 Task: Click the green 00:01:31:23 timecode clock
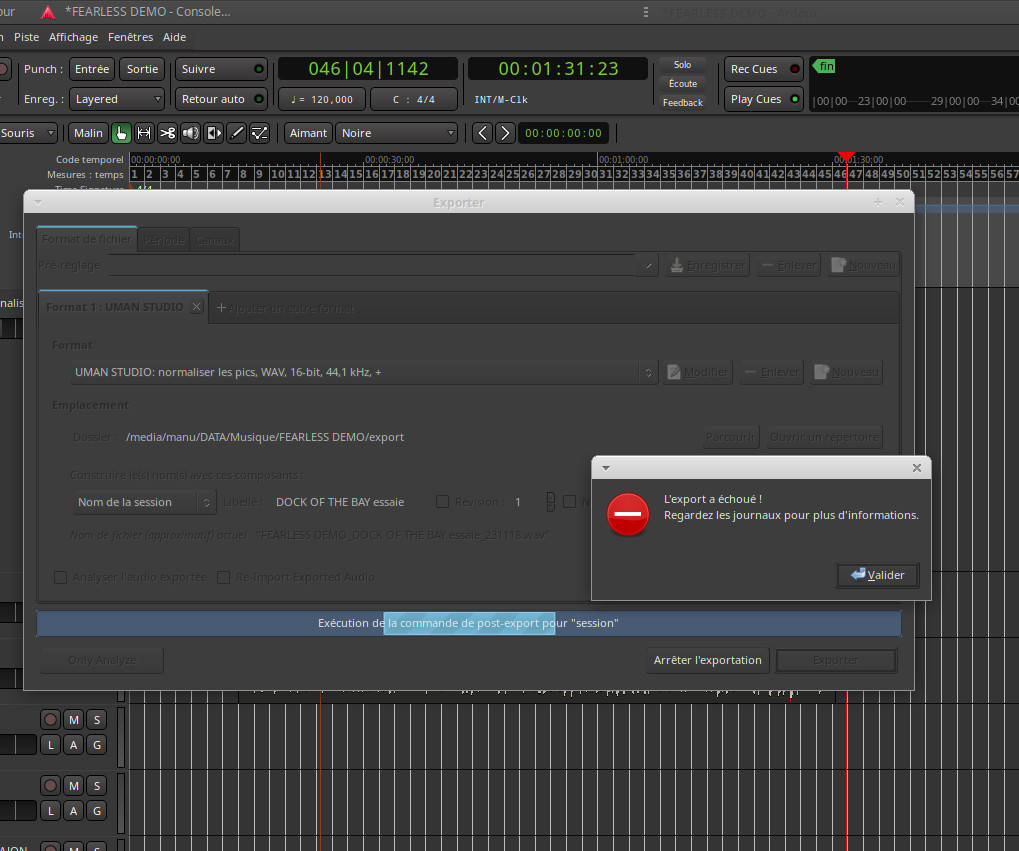pos(558,69)
